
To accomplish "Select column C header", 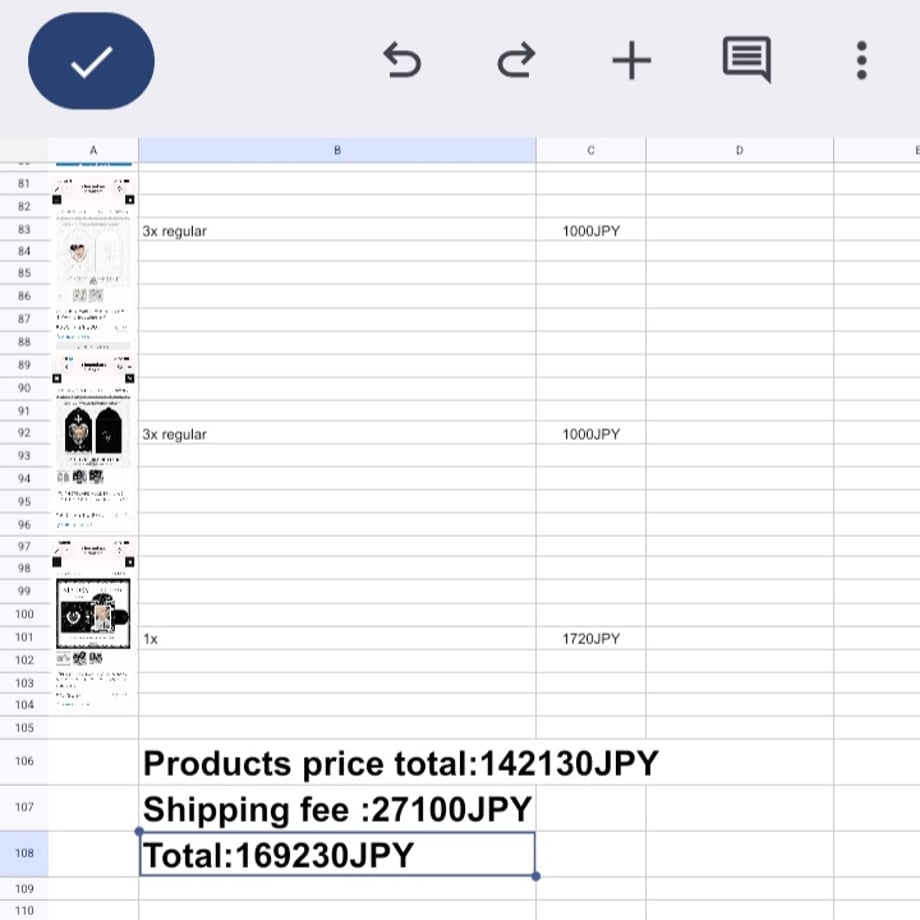I will (x=591, y=150).
